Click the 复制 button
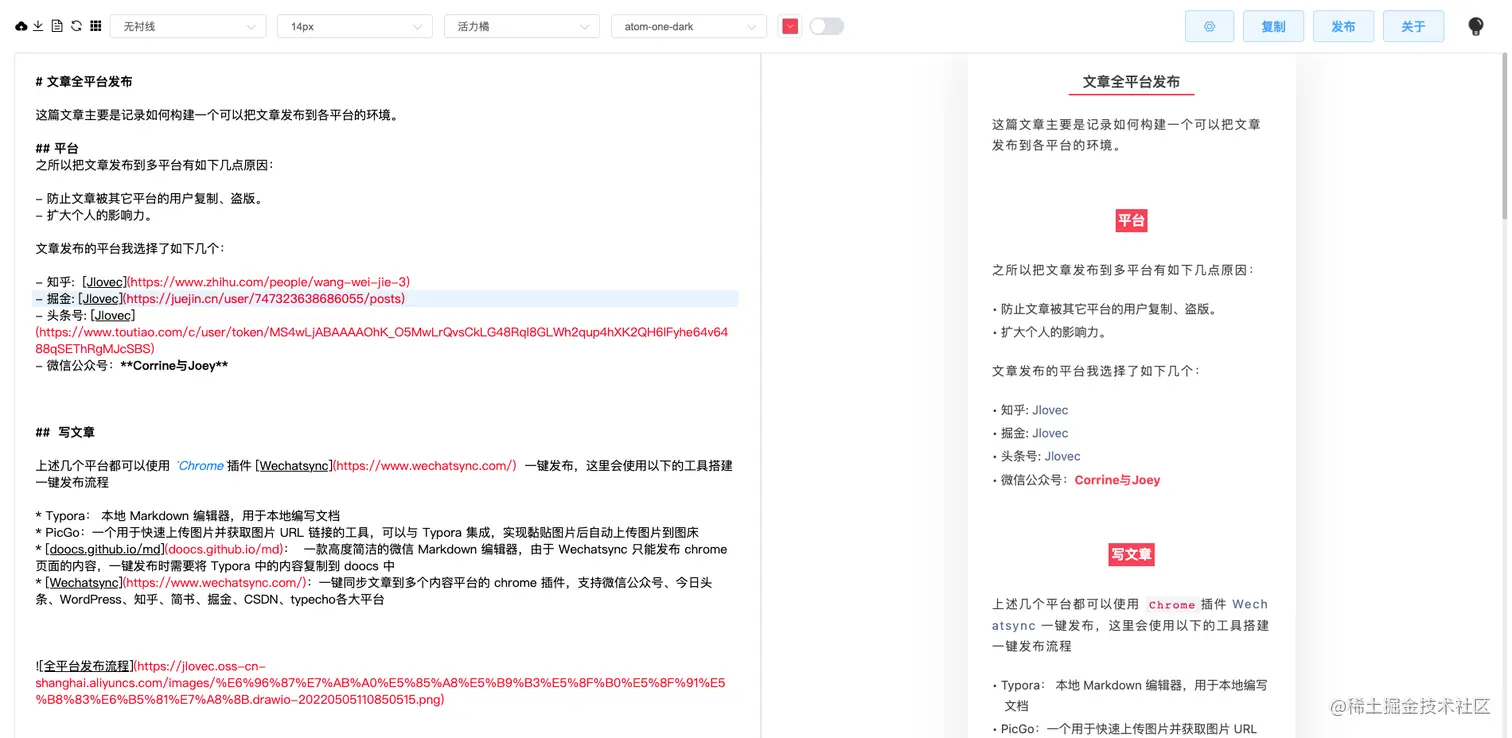 click(x=1273, y=26)
